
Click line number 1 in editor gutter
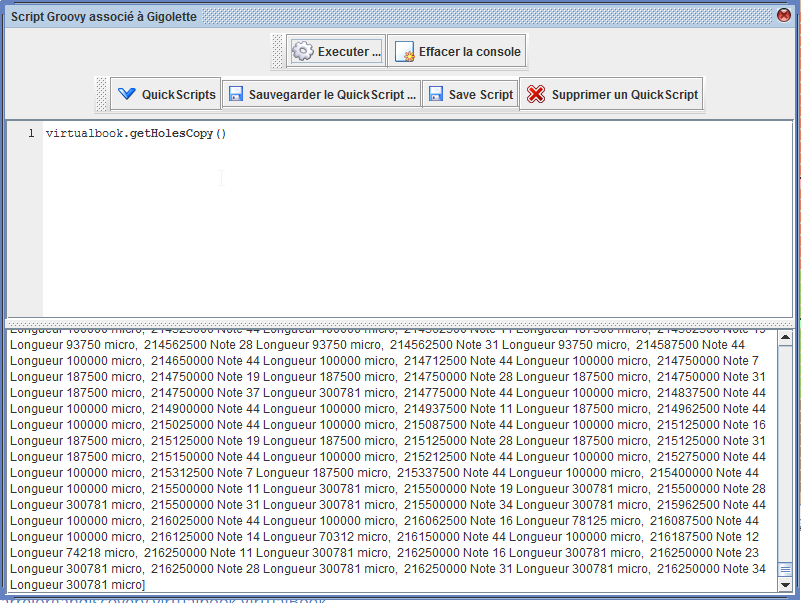31,134
